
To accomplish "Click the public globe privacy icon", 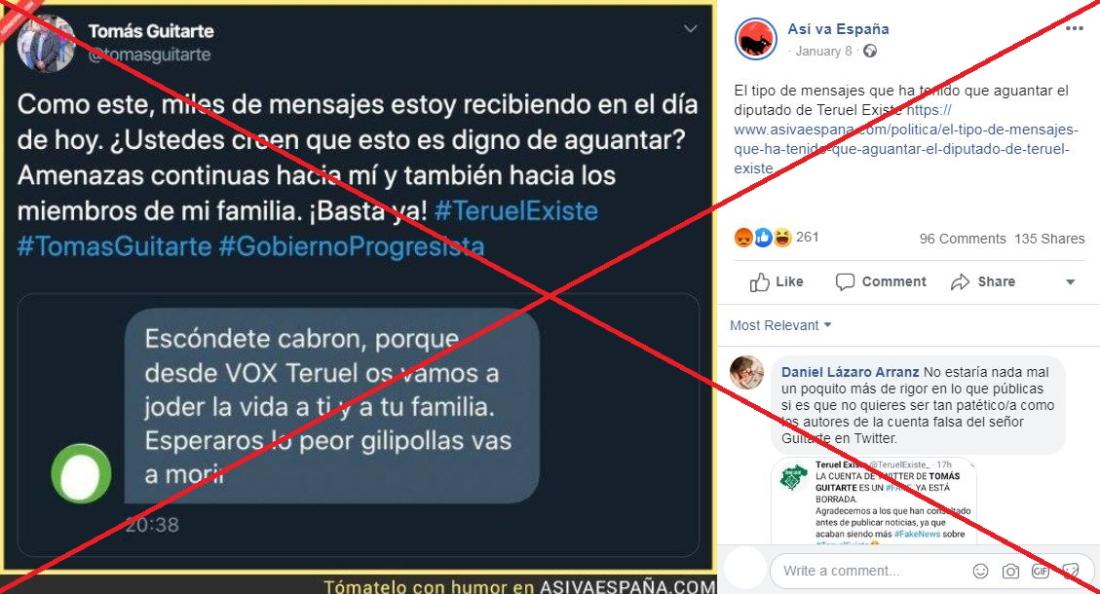I will coord(870,51).
